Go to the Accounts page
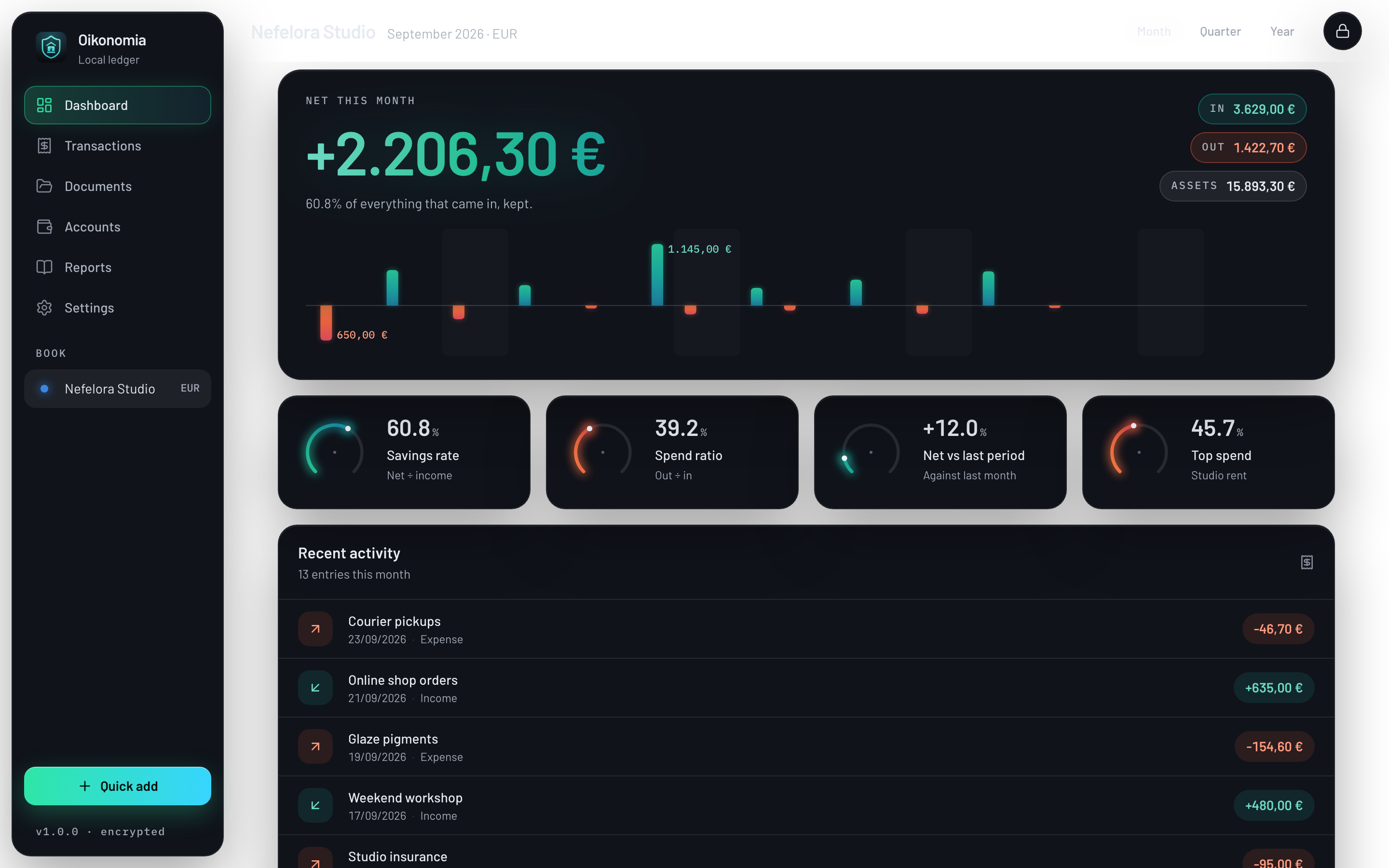Viewport: 1389px width, 868px height. pyautogui.click(x=118, y=227)
